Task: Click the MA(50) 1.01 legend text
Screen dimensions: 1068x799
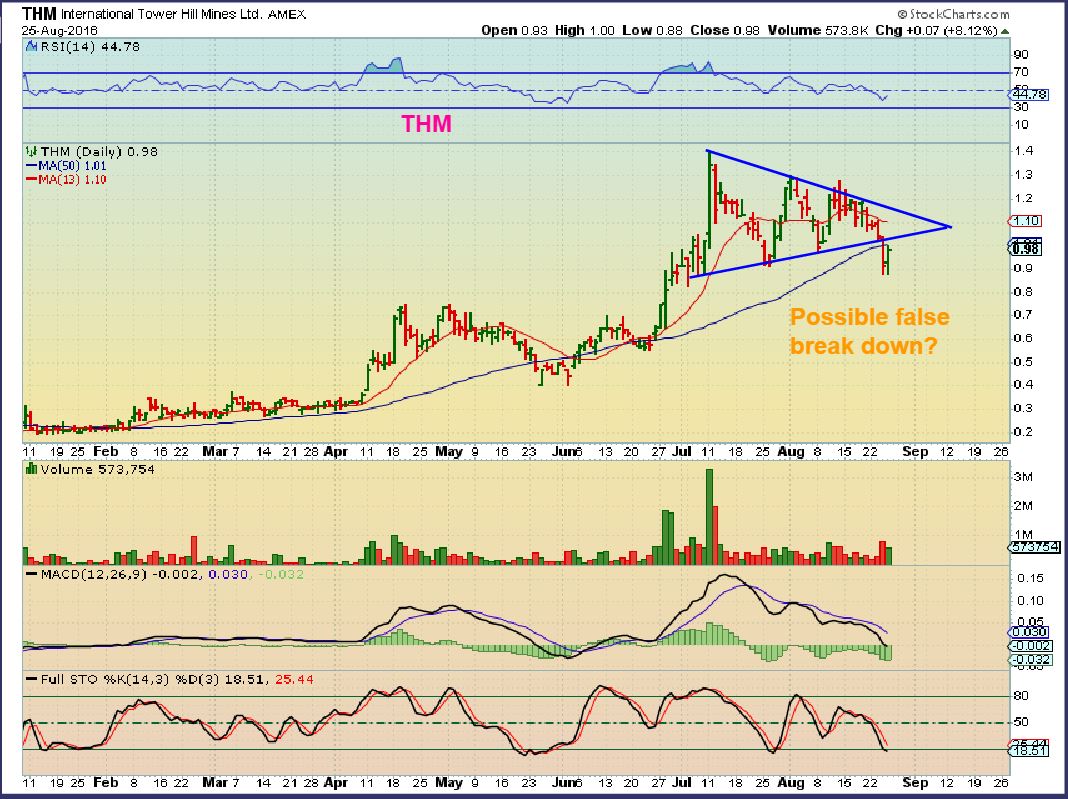Action: pos(73,166)
